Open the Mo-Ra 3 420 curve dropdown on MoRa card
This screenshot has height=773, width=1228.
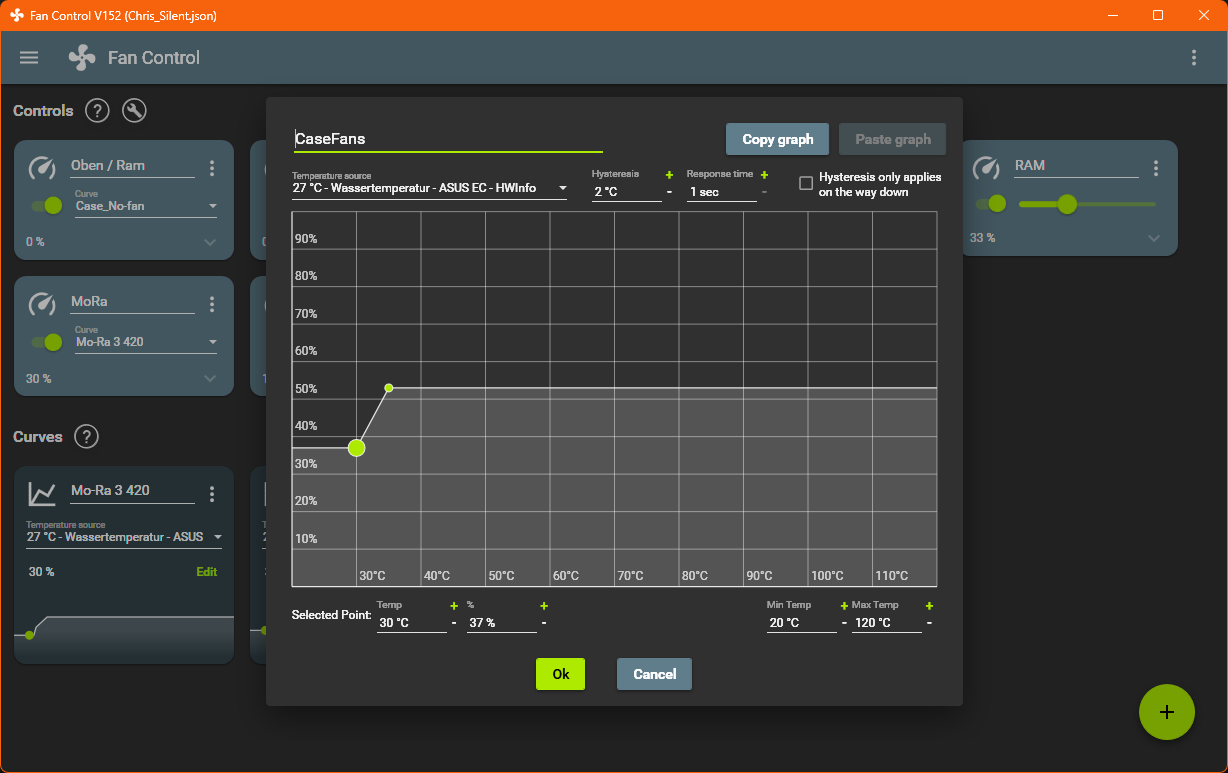pyautogui.click(x=147, y=342)
